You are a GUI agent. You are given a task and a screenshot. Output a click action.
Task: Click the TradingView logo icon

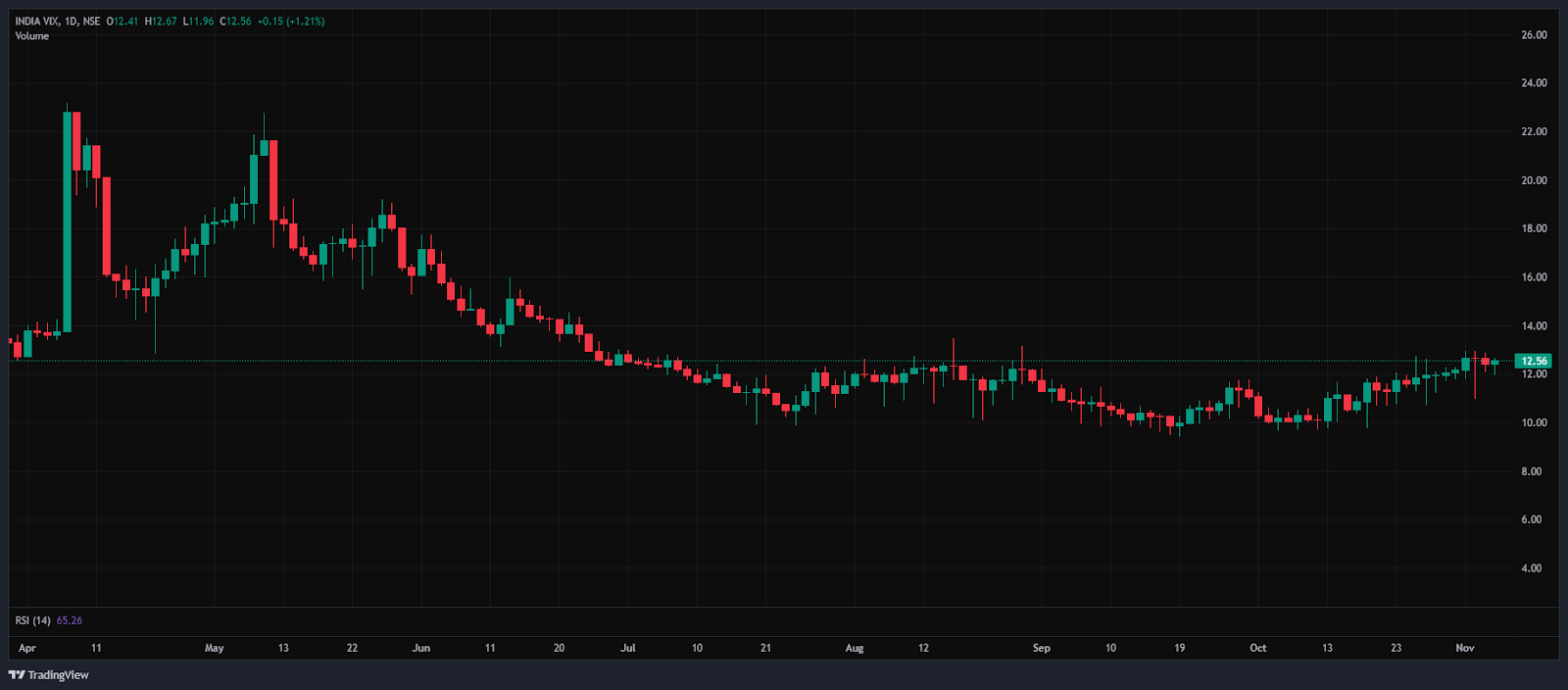coord(17,674)
